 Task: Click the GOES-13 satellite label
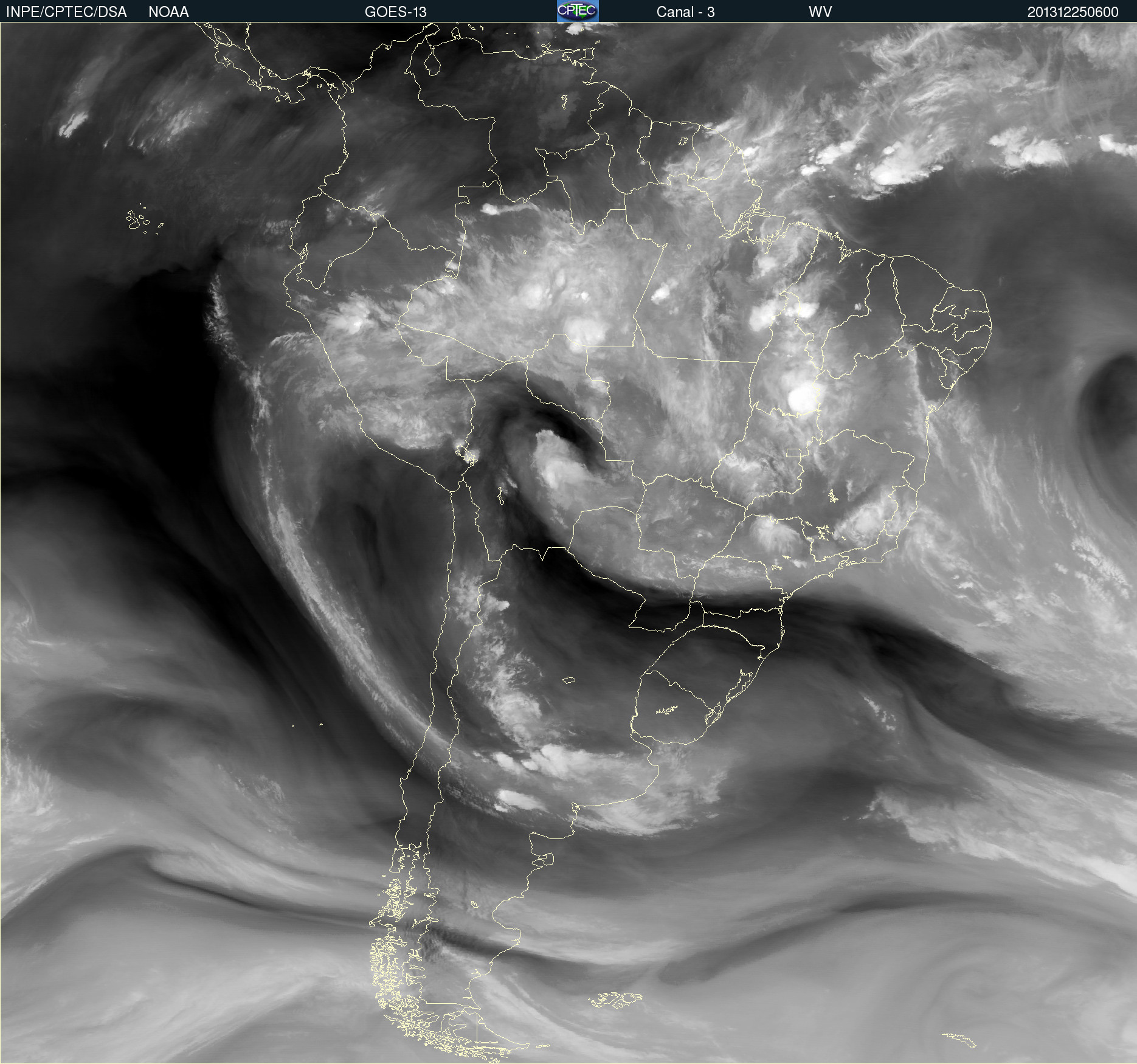396,12
